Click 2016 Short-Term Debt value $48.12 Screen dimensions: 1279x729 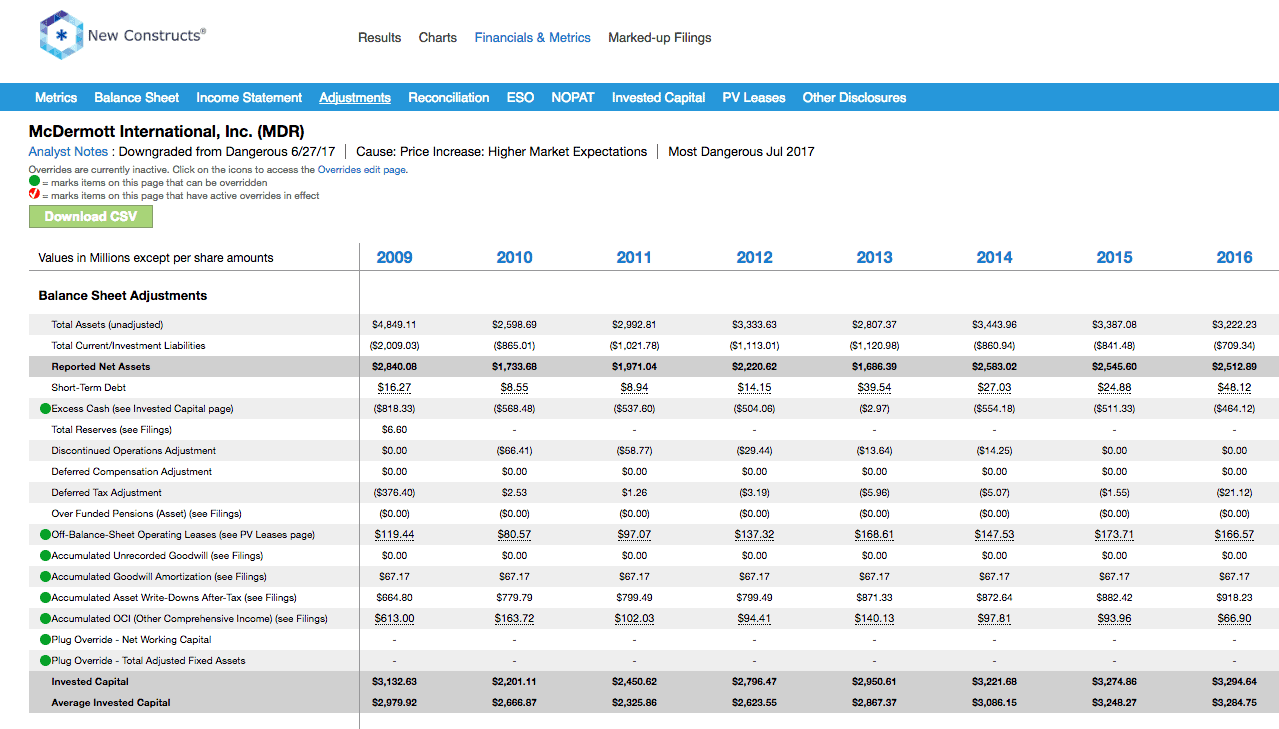pyautogui.click(x=1234, y=387)
